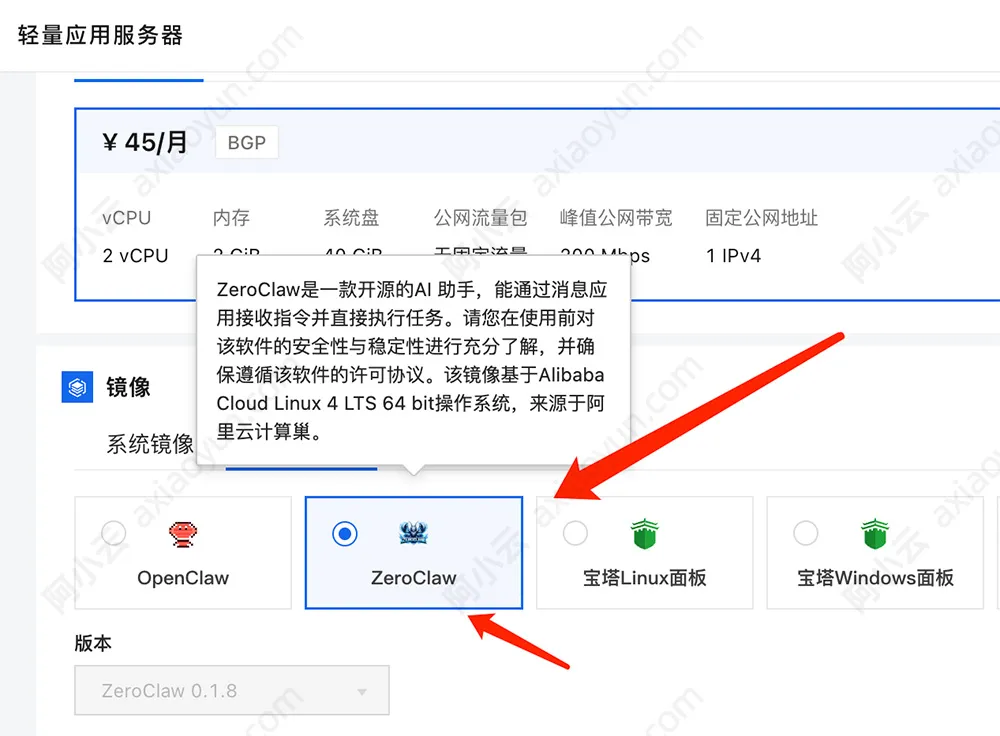Click the 峰值公网带宽 column header
The width and height of the screenshot is (1000, 736).
(x=616, y=218)
